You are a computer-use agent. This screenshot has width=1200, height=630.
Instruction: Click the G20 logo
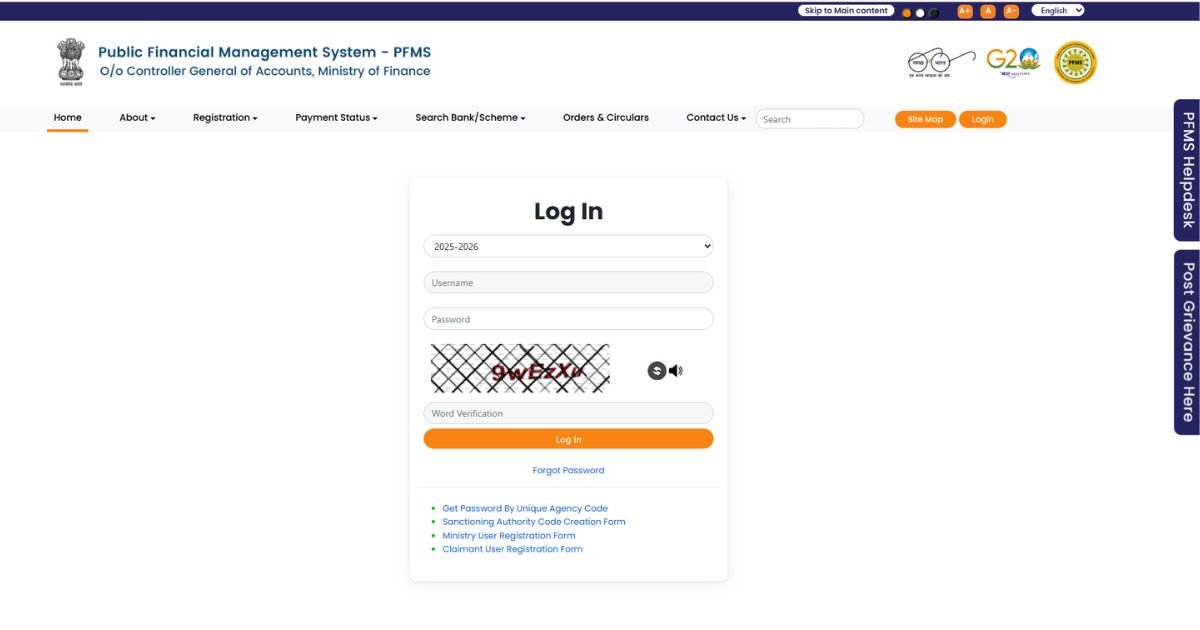[x=1012, y=62]
